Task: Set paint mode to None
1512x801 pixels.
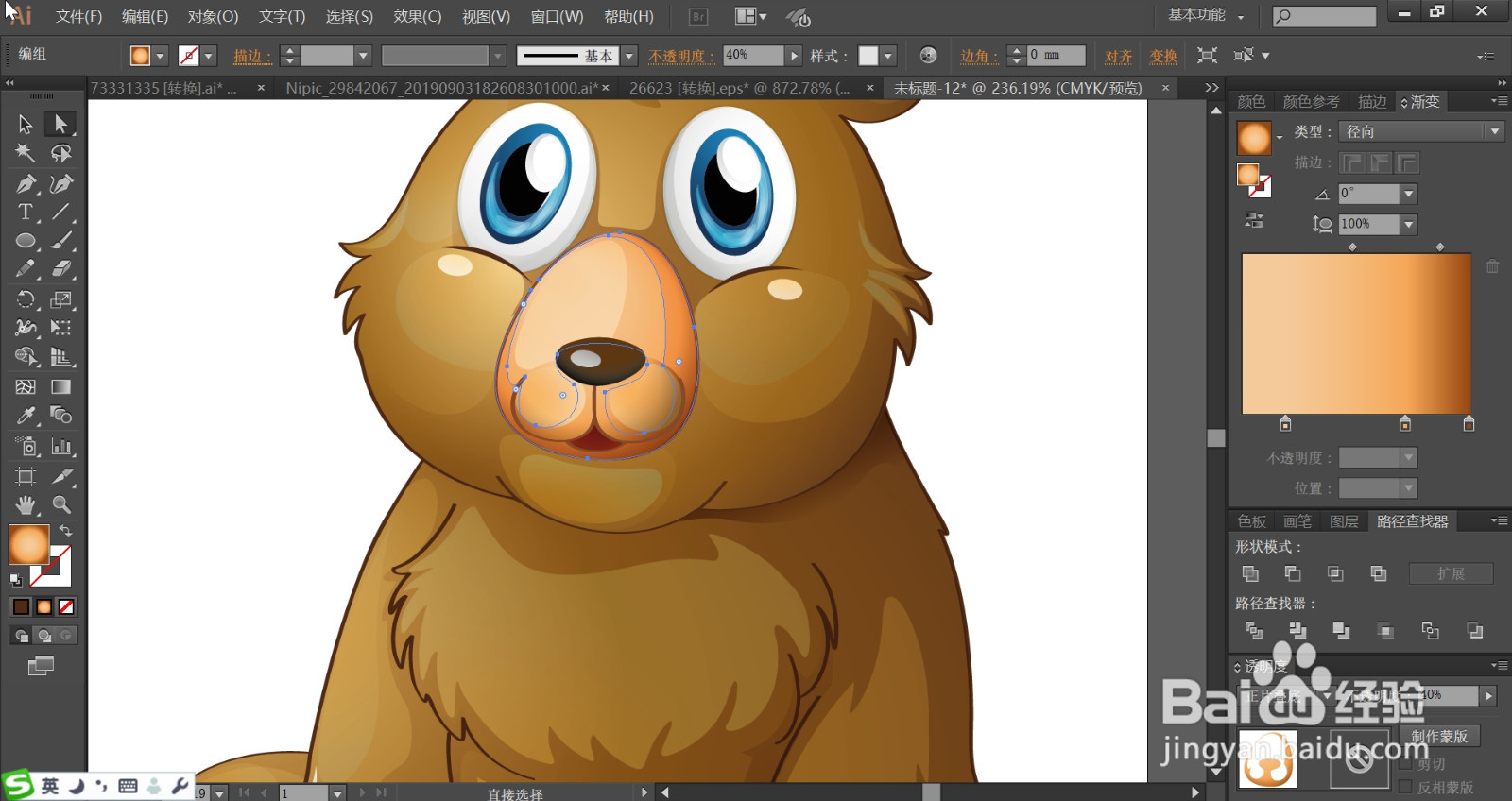Action: pos(66,606)
